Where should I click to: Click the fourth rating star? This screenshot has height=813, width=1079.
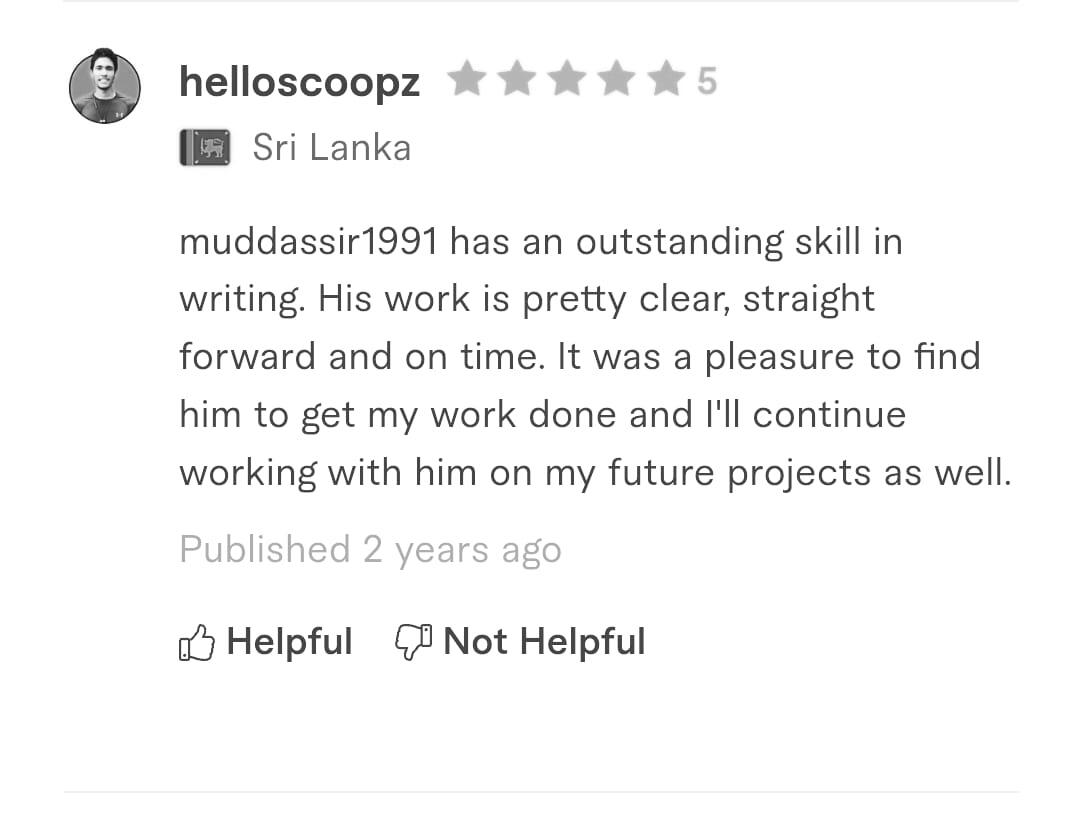[x=616, y=80]
